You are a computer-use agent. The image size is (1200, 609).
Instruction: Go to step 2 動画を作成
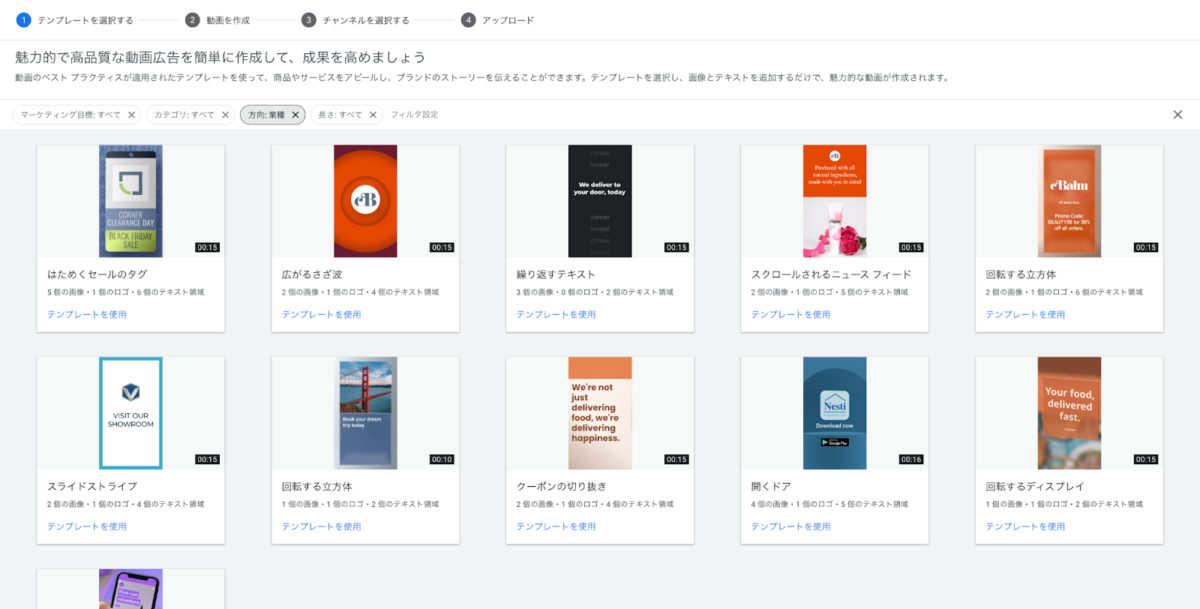(x=218, y=20)
